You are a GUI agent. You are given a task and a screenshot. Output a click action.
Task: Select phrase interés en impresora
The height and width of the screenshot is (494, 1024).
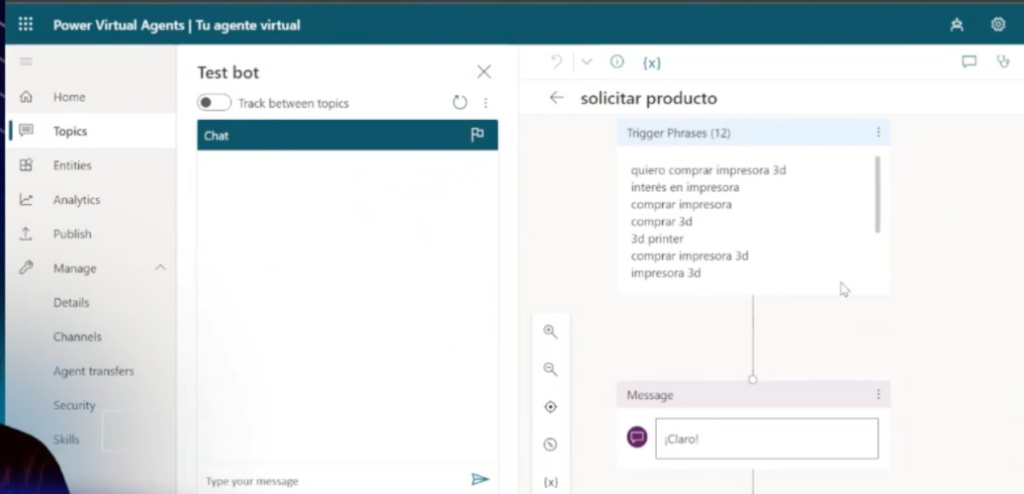[x=685, y=187]
